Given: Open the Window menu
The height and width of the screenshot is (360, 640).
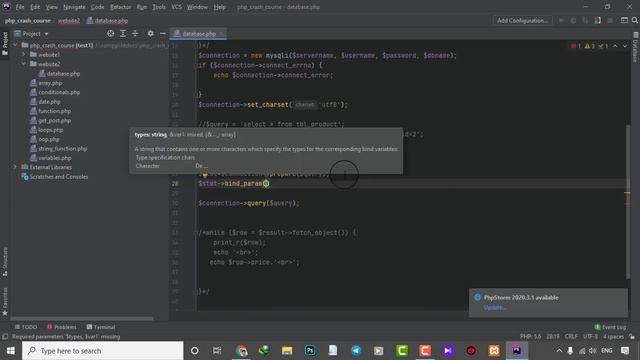Looking at the screenshot, I should pyautogui.click(x=197, y=7).
